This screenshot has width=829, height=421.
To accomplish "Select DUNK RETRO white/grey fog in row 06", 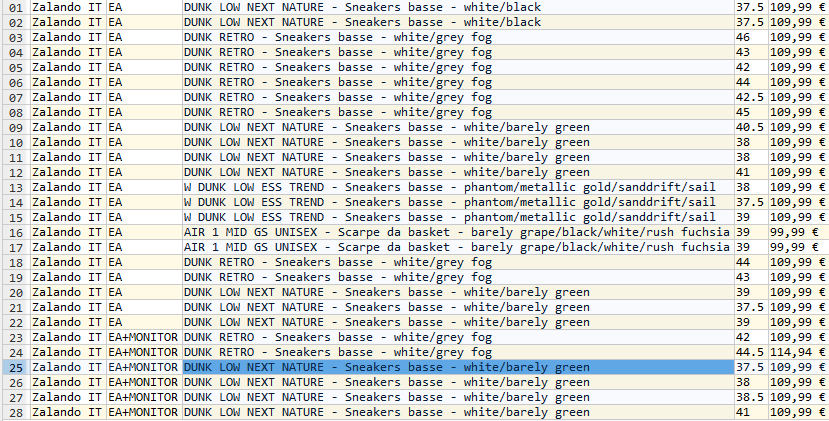I will 458,83.
